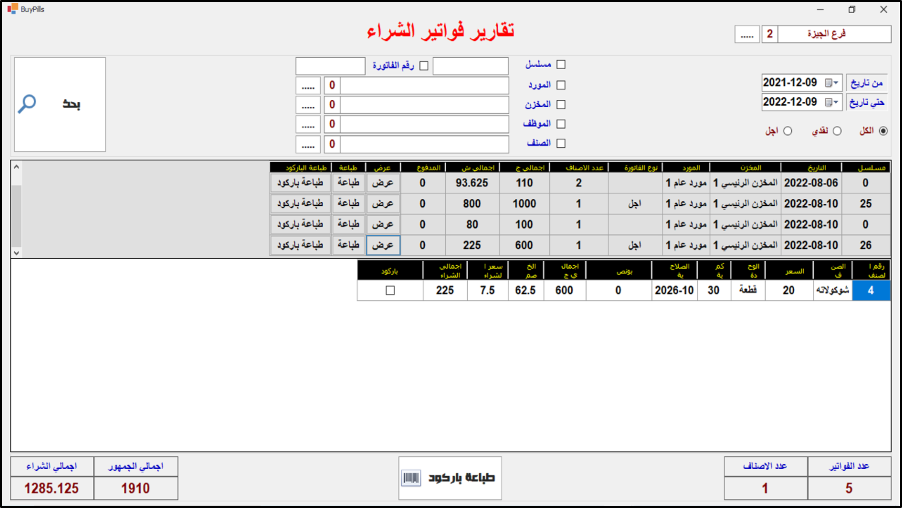Click the search (بحث) magnifier button
Image resolution: width=902 pixels, height=508 pixels.
coord(59,104)
